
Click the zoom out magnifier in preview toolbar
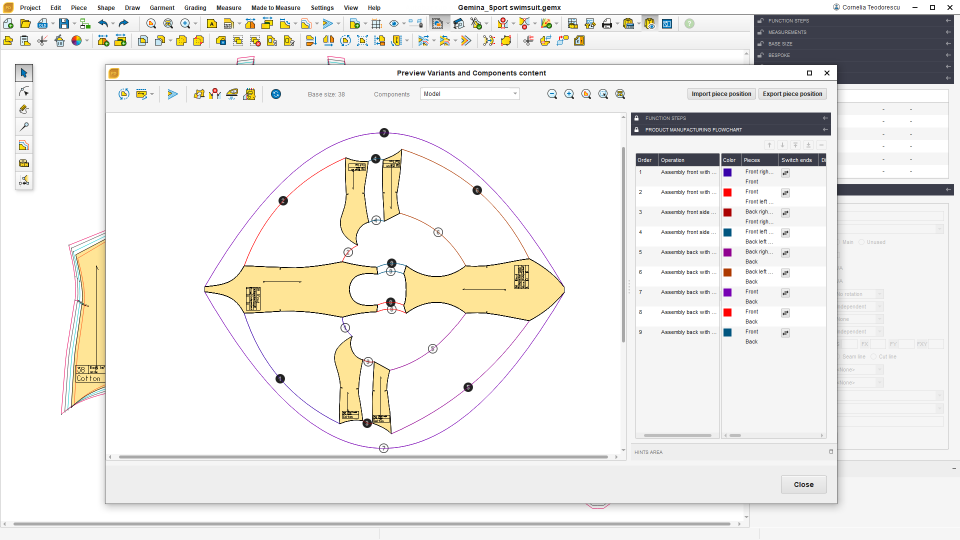coord(552,94)
